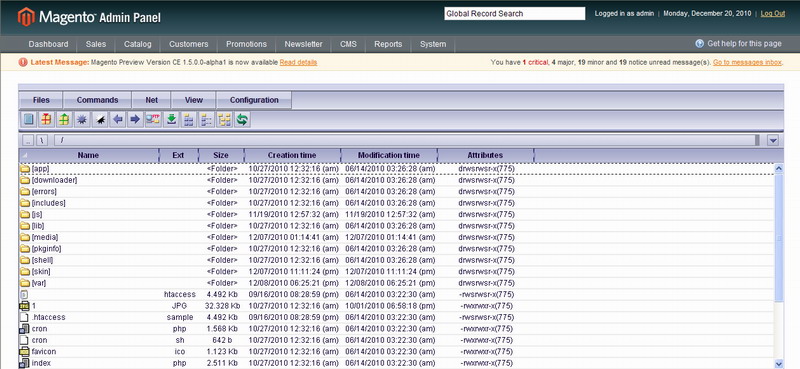800x369 pixels.
Task: Go forward with the right arrow icon
Action: click(135, 119)
